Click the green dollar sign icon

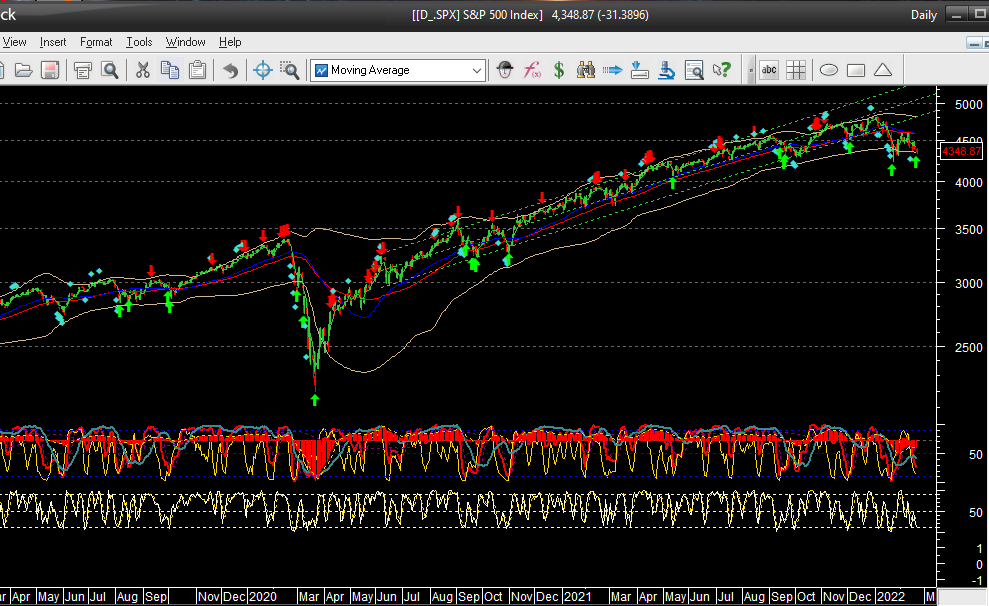[559, 70]
